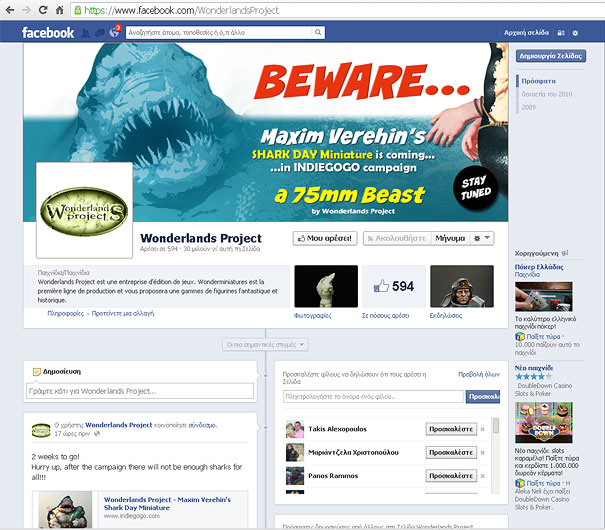Click the 17 ώρες πριν timestamp
The height and width of the screenshot is (530, 605).
point(72,434)
